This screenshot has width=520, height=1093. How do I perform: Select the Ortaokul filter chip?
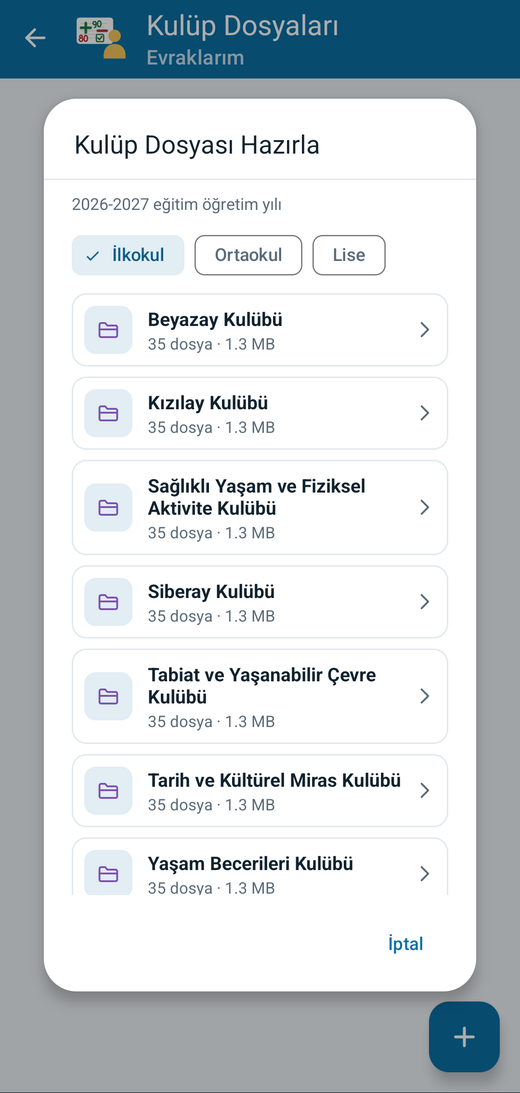point(248,255)
